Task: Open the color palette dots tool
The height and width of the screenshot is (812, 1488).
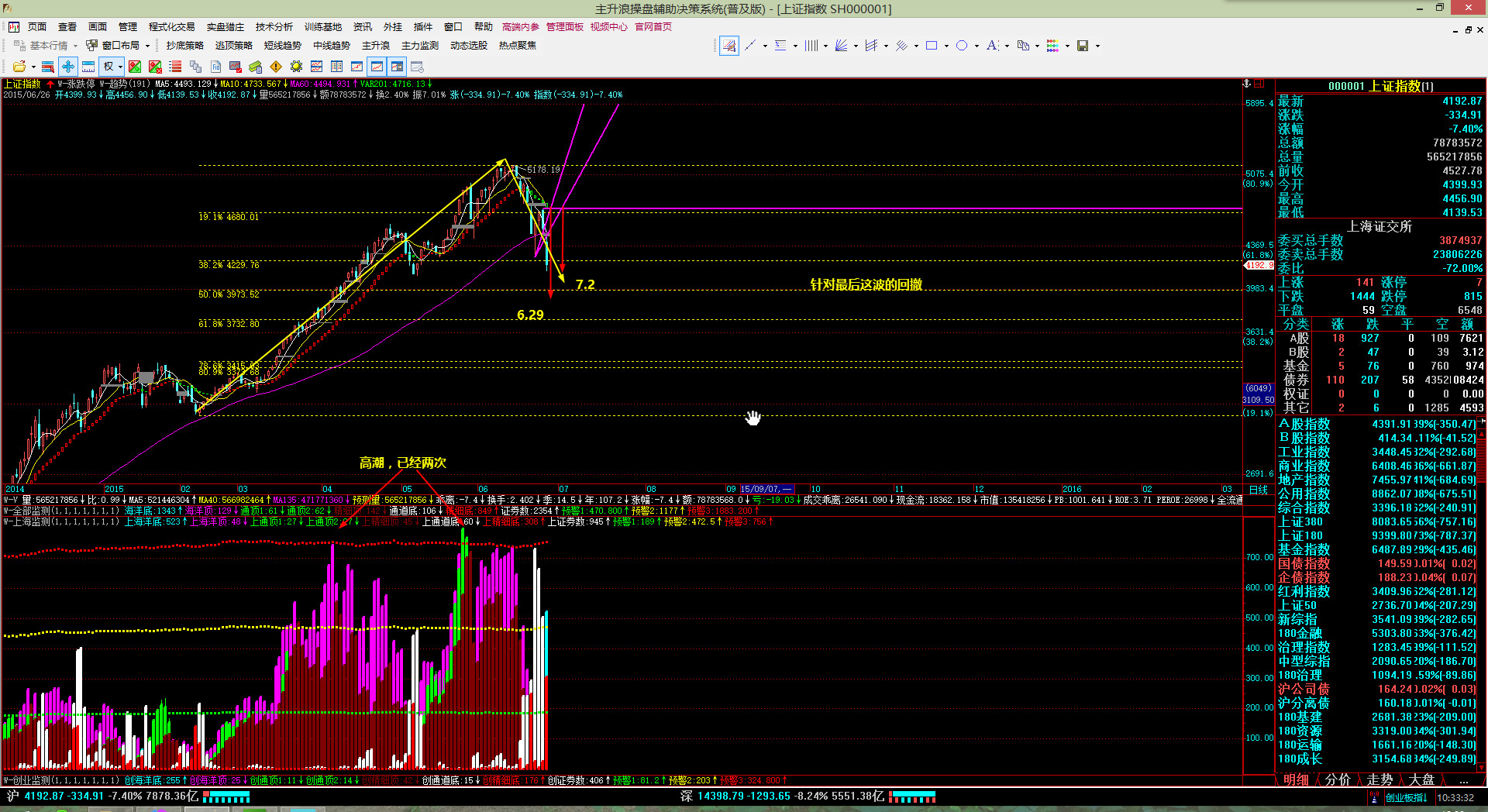Action: pos(1052,46)
